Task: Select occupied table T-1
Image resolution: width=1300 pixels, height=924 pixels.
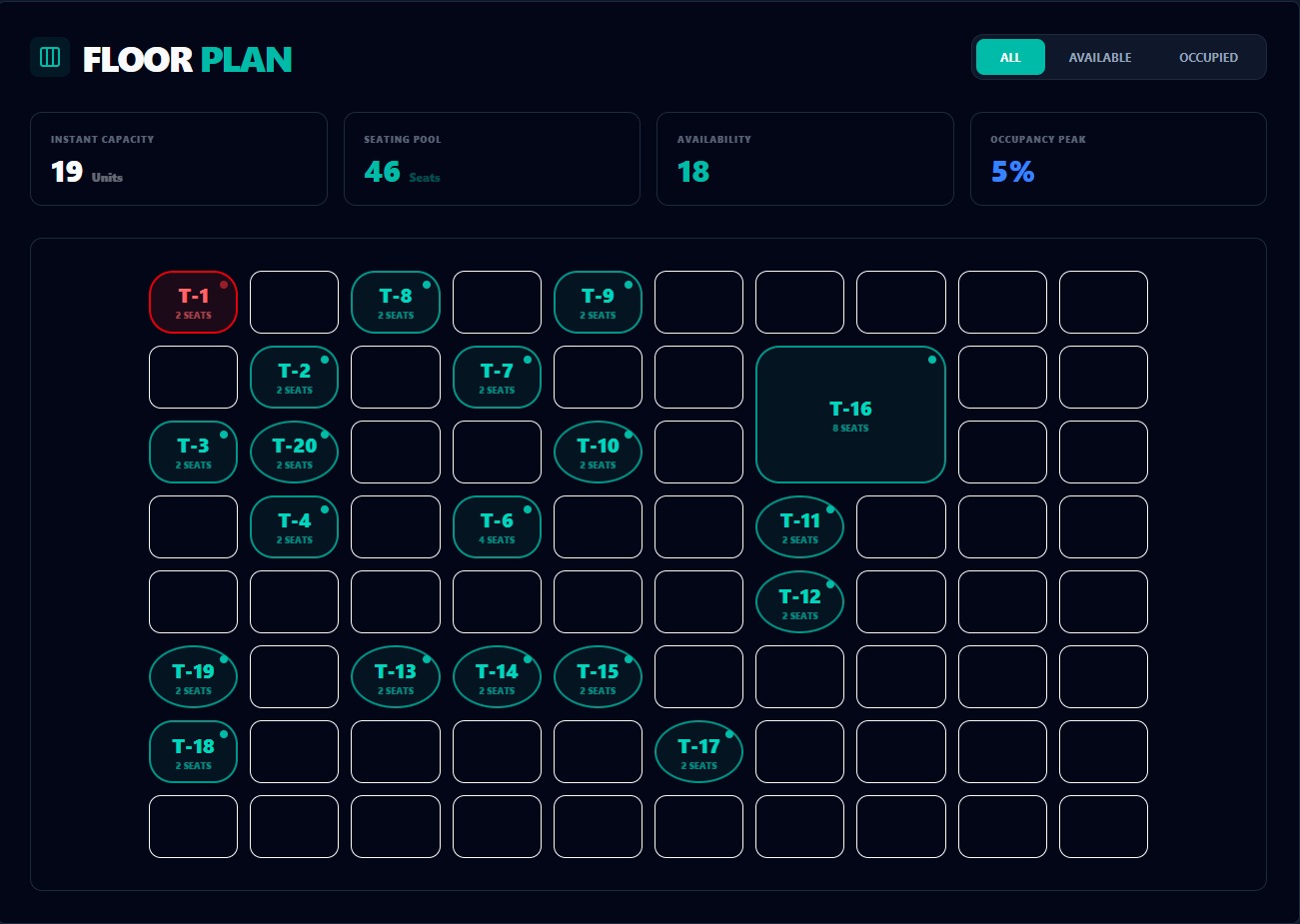Action: [193, 302]
